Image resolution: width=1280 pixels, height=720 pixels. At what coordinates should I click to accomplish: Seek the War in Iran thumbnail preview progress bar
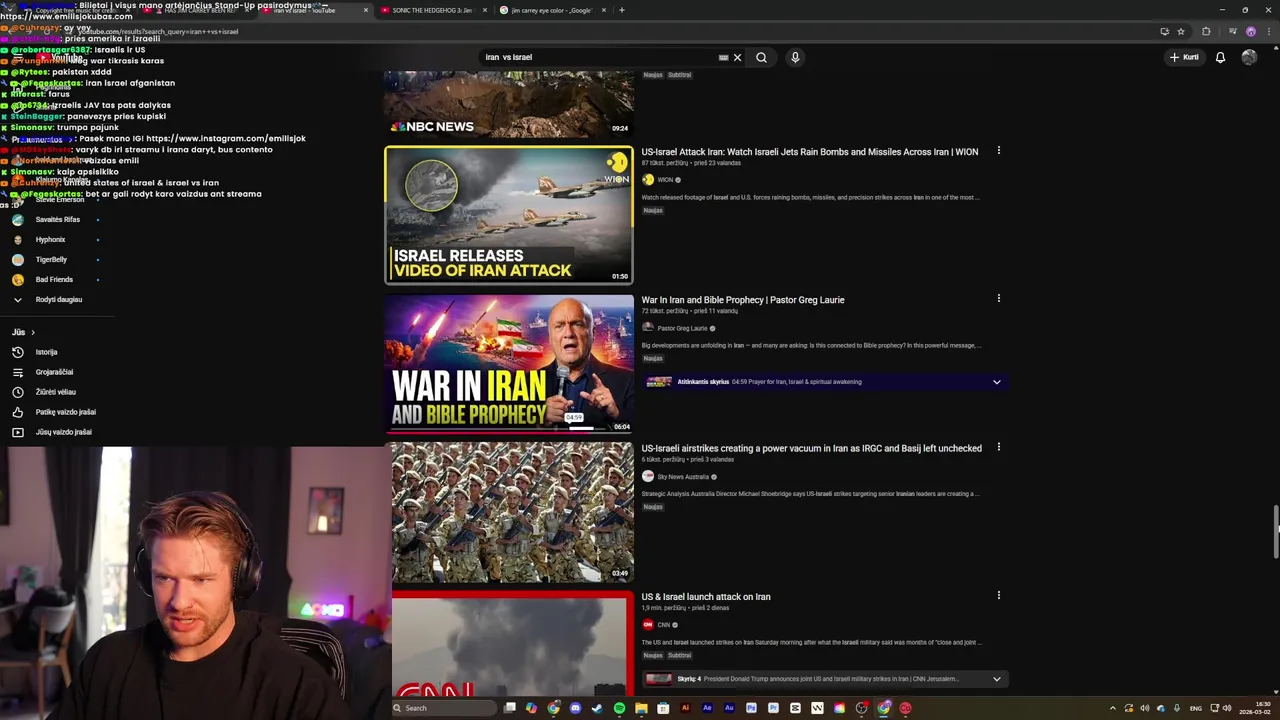[x=509, y=431]
